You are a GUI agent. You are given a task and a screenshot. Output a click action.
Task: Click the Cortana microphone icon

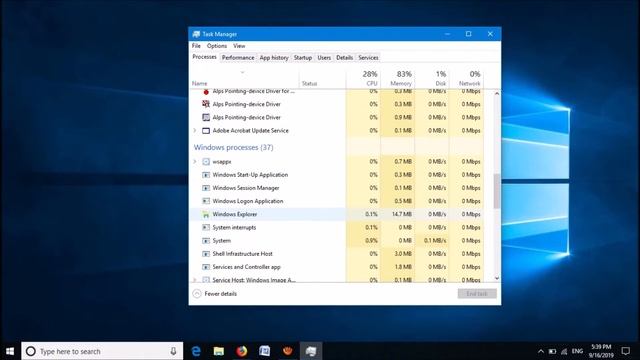173,351
